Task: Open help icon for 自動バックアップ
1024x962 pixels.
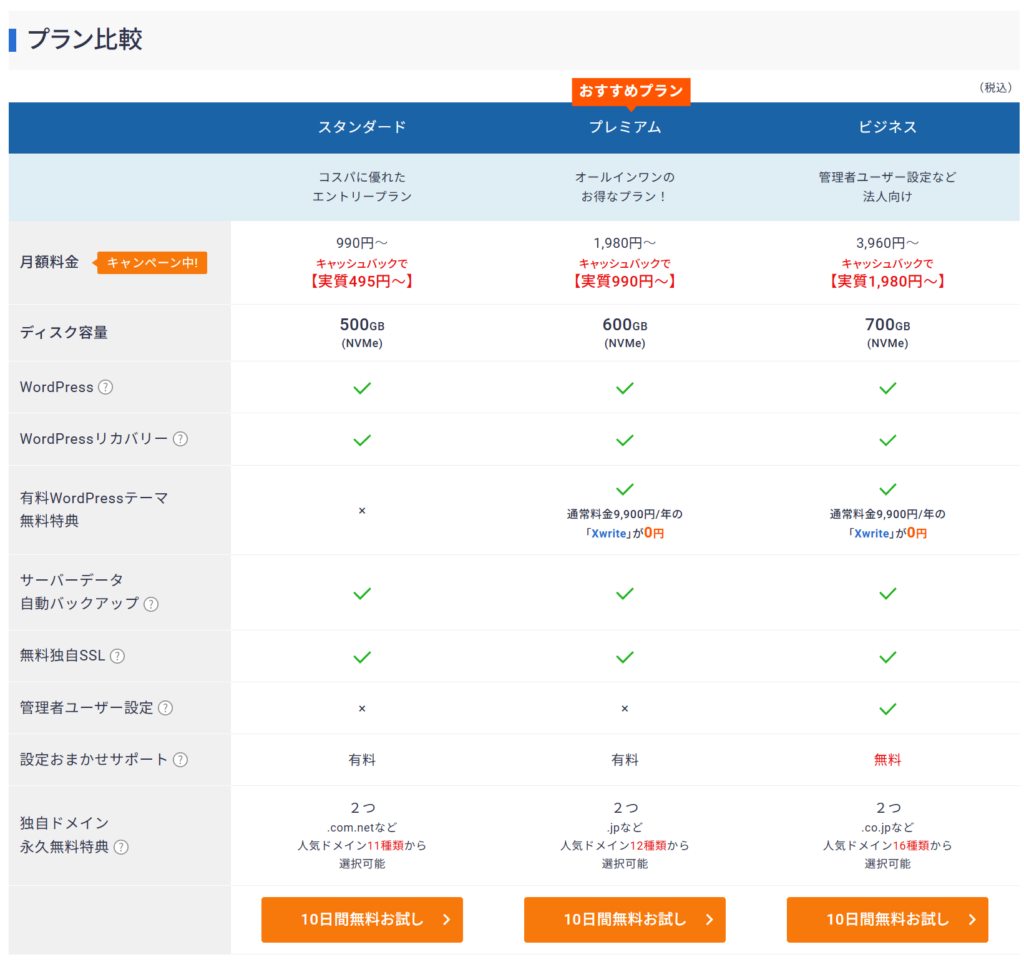Action: coord(151,604)
